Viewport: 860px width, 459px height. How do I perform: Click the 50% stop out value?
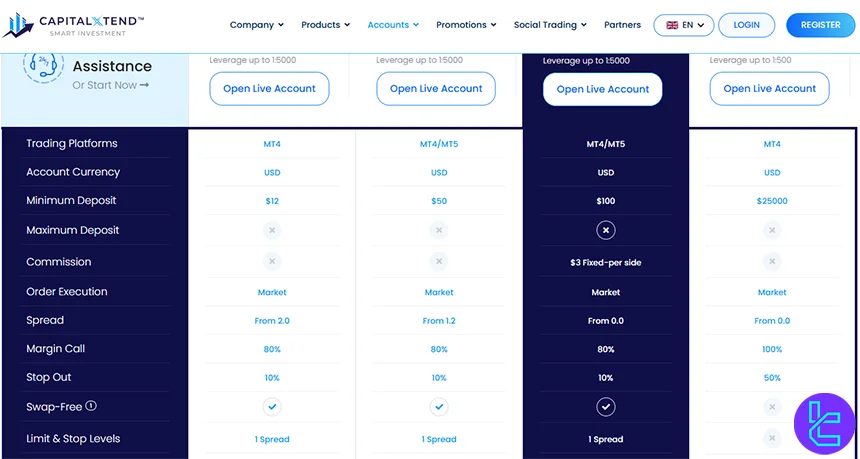click(772, 378)
